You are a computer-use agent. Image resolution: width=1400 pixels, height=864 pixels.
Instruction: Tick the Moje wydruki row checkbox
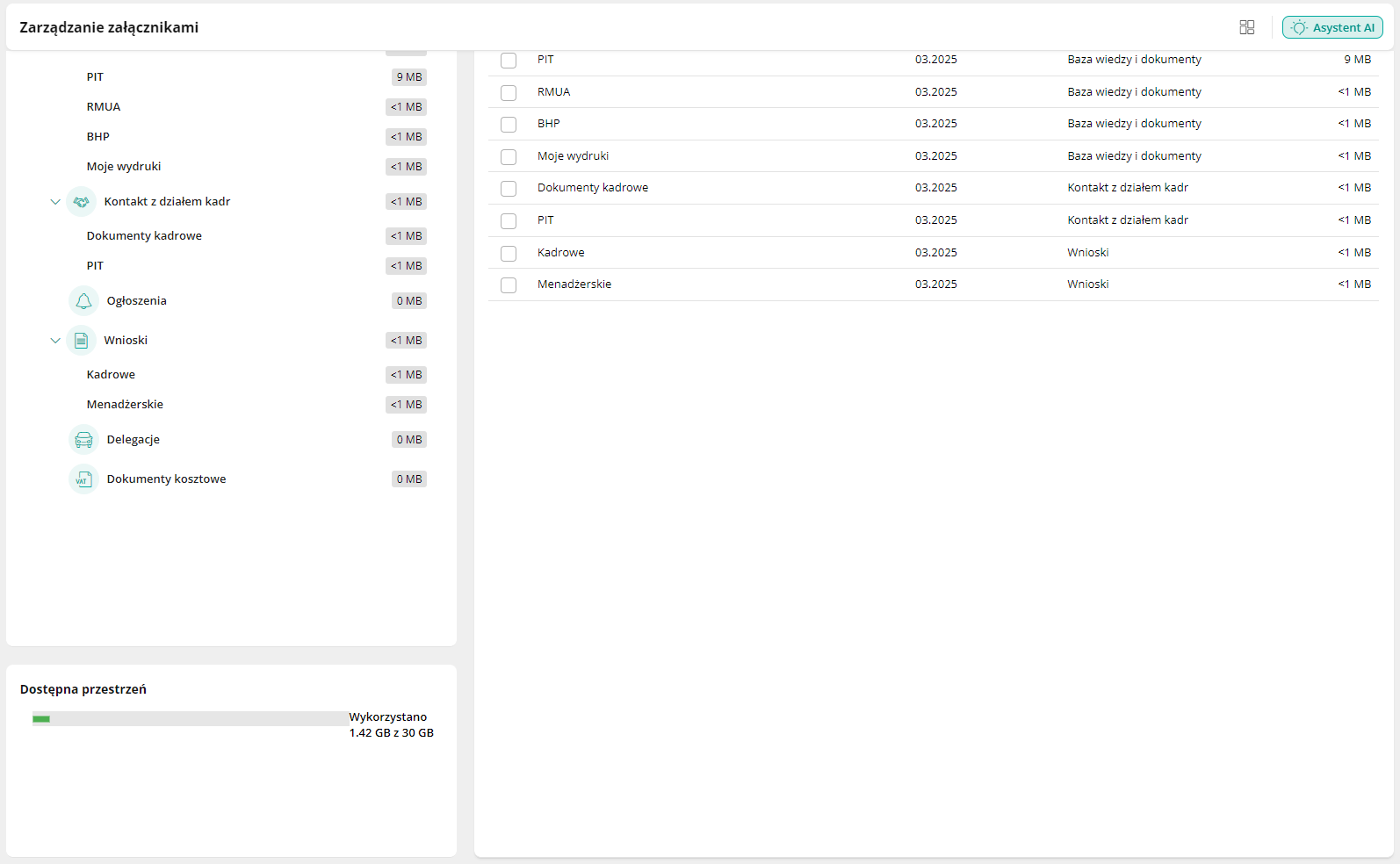pyautogui.click(x=509, y=157)
